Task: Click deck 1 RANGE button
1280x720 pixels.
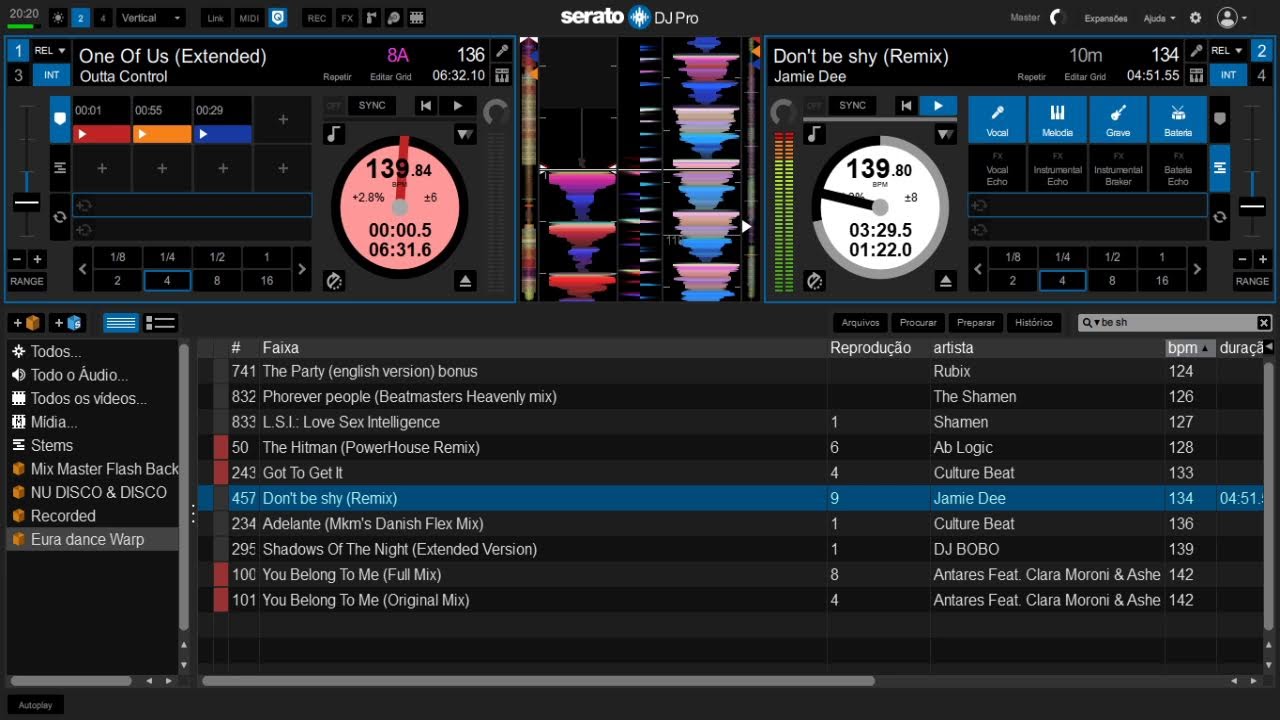Action: 27,282
